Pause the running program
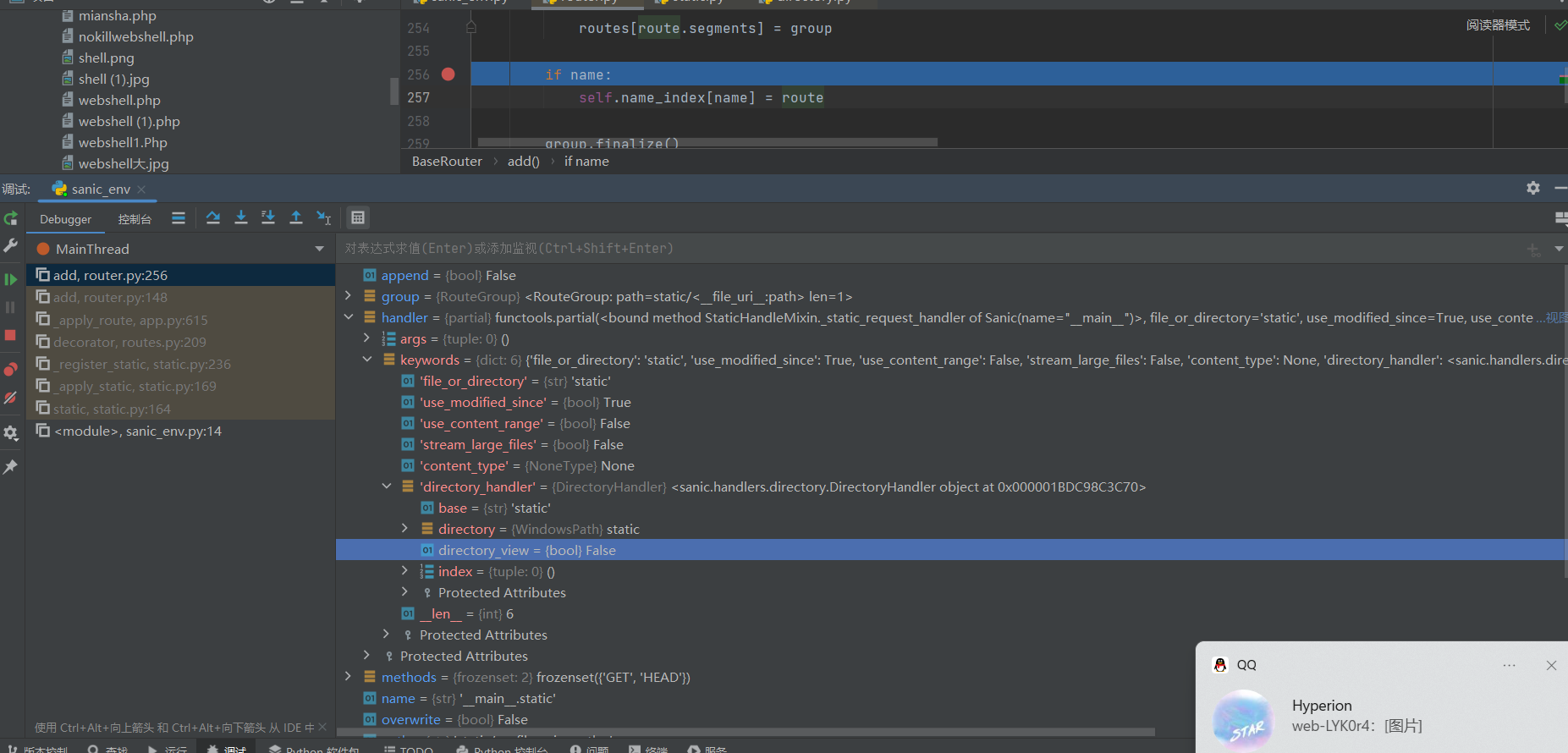The image size is (1568, 753). point(10,307)
